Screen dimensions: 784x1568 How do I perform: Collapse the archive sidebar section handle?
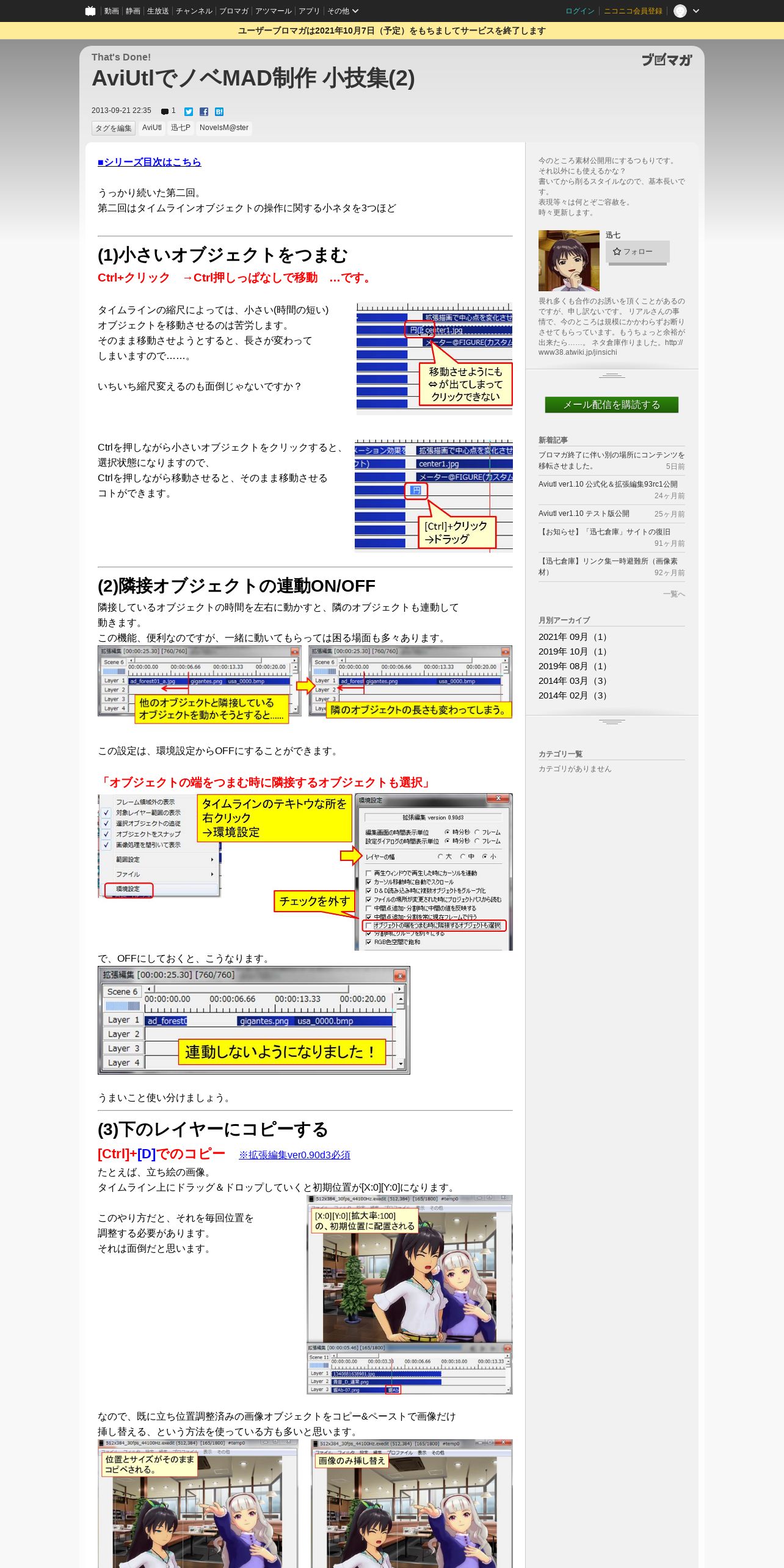[x=612, y=721]
